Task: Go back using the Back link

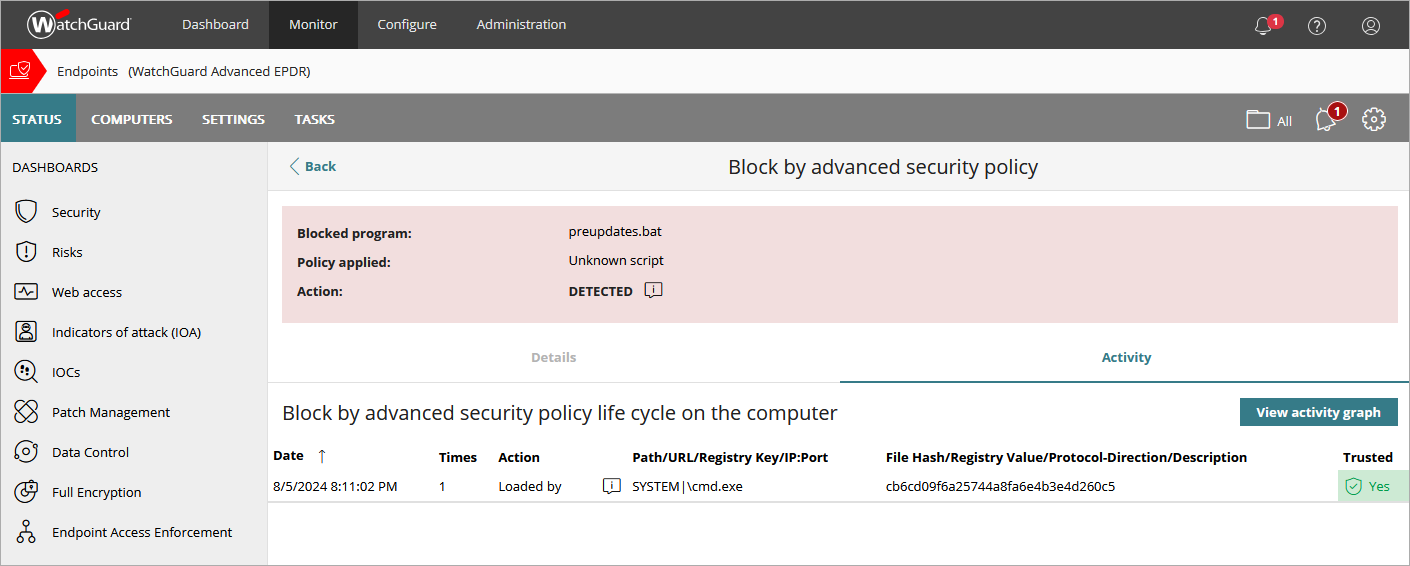Action: [313, 166]
